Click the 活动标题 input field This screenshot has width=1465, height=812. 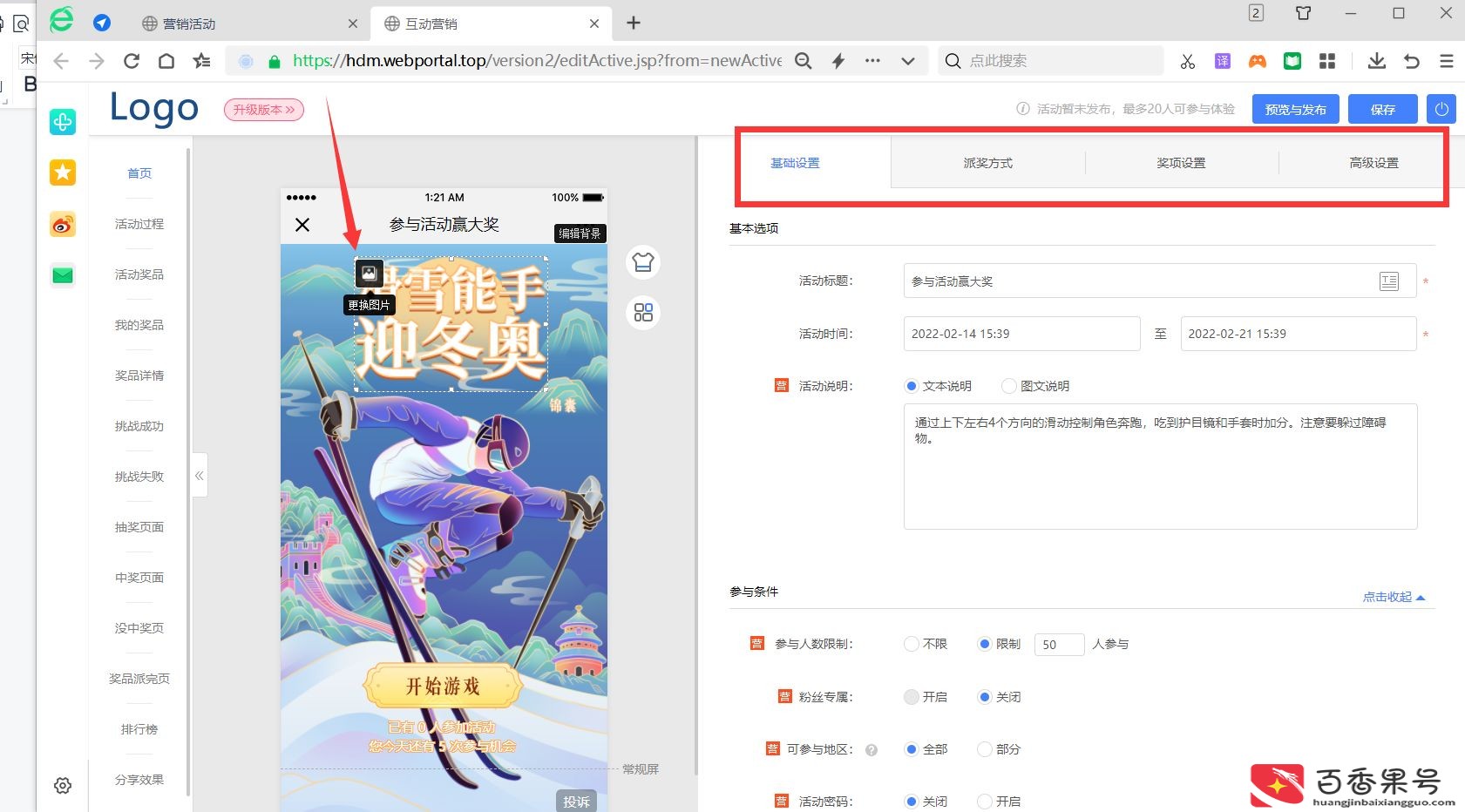[1160, 281]
